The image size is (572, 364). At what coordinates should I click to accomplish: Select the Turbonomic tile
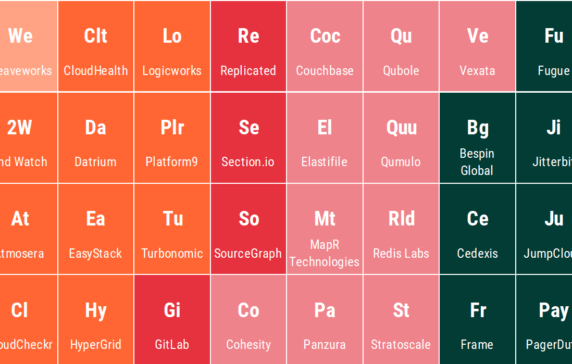tap(172, 229)
